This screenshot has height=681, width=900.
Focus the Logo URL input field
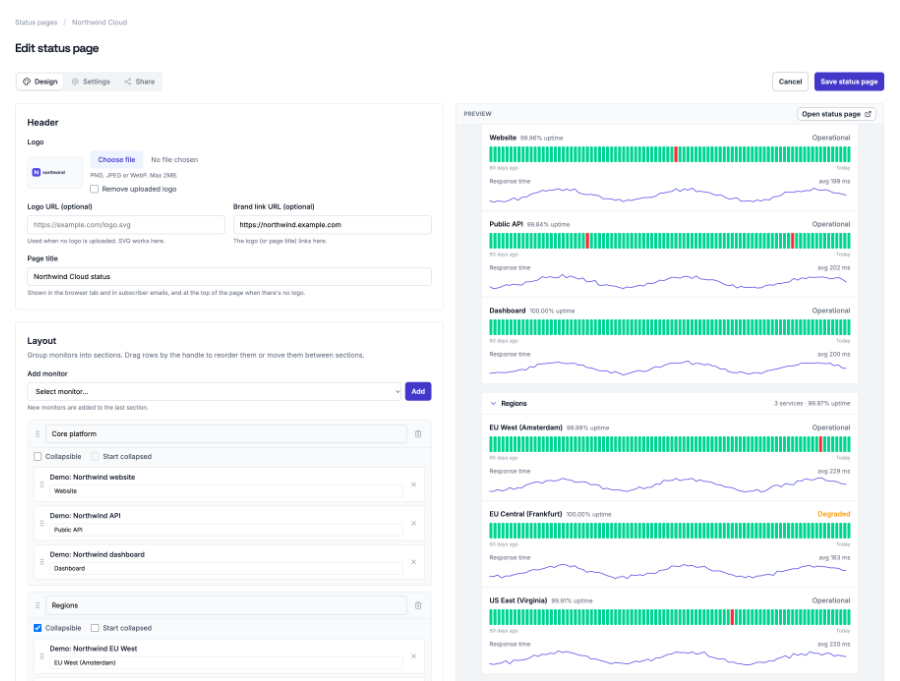point(126,225)
